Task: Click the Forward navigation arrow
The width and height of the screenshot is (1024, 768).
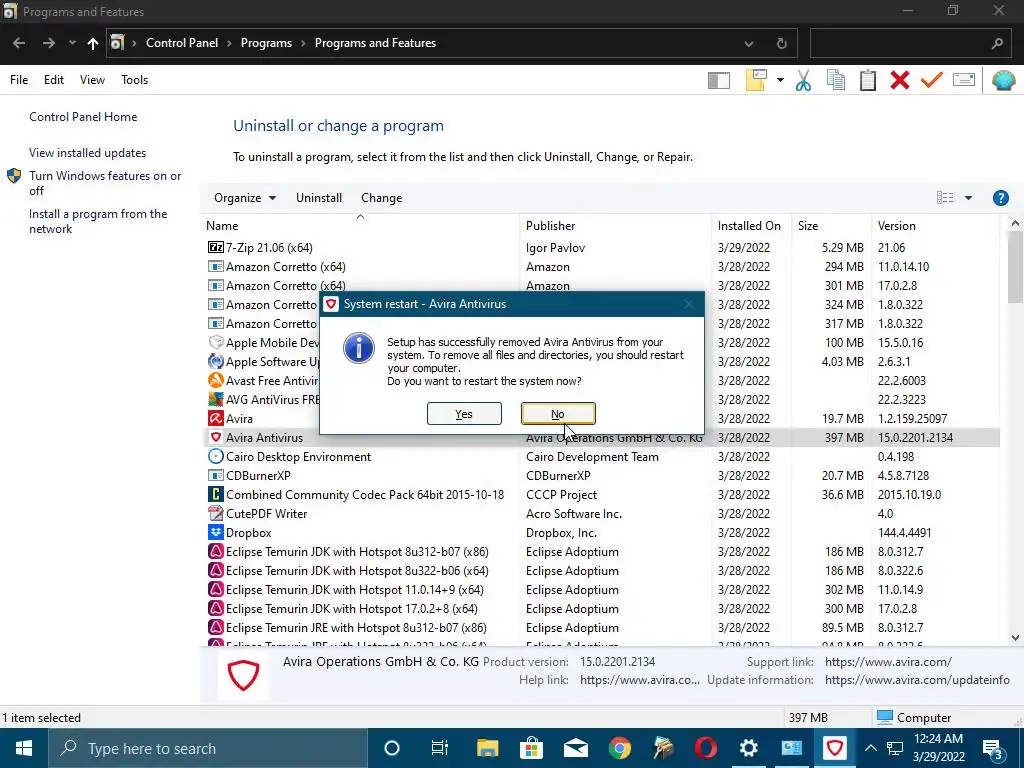Action: (49, 43)
